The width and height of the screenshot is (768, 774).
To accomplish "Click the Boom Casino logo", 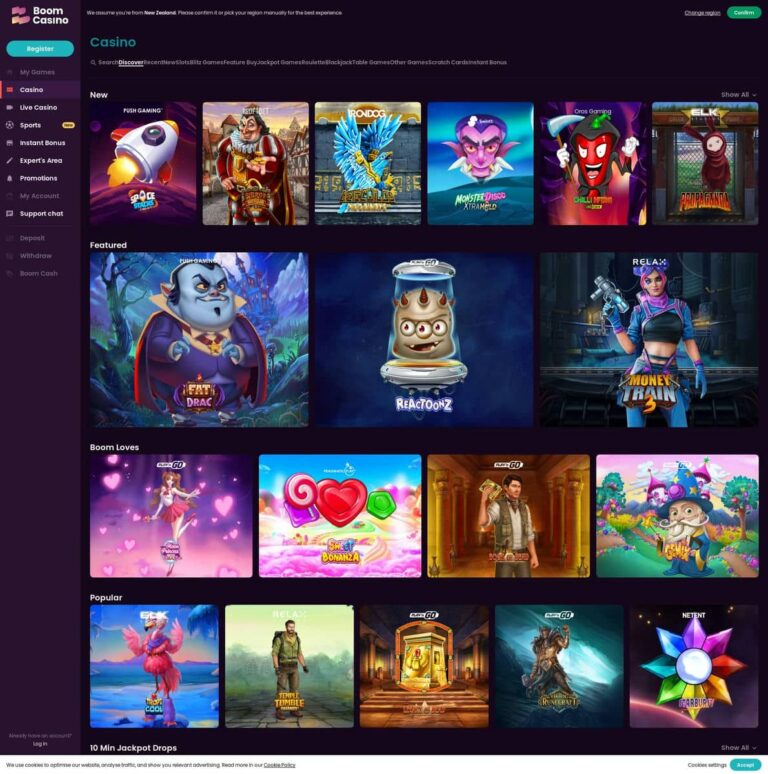I will click(40, 16).
